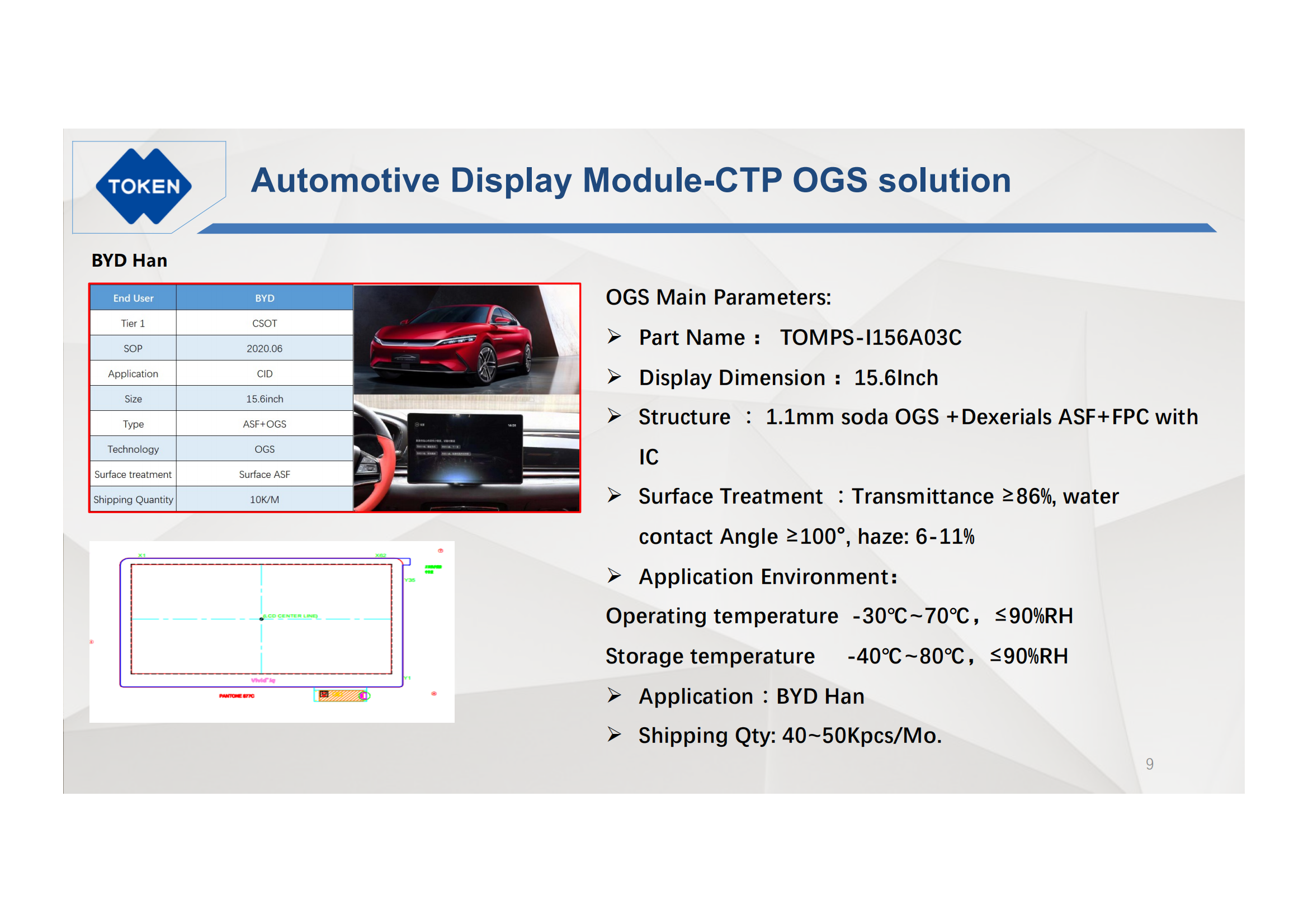The height and width of the screenshot is (924, 1308).
Task: Click the slide title Automotive Display Module
Action: (630, 180)
